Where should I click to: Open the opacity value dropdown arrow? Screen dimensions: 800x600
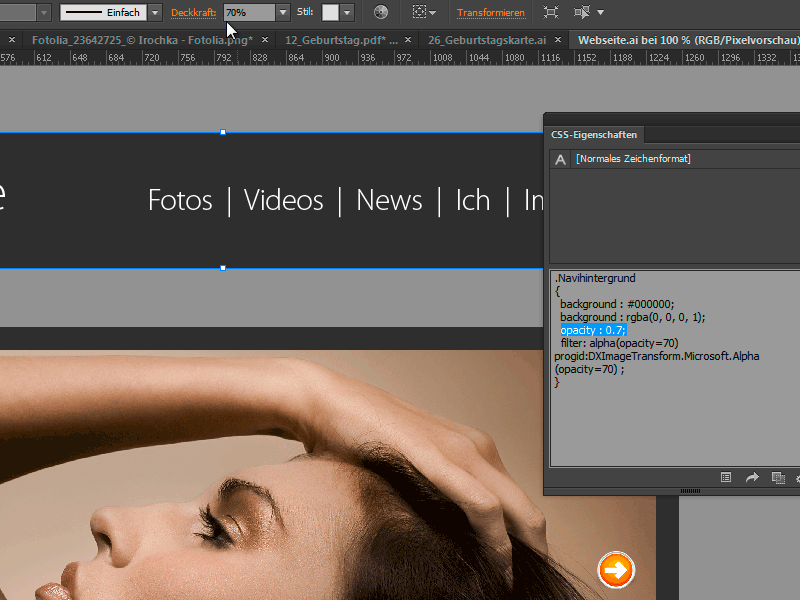pyautogui.click(x=283, y=12)
